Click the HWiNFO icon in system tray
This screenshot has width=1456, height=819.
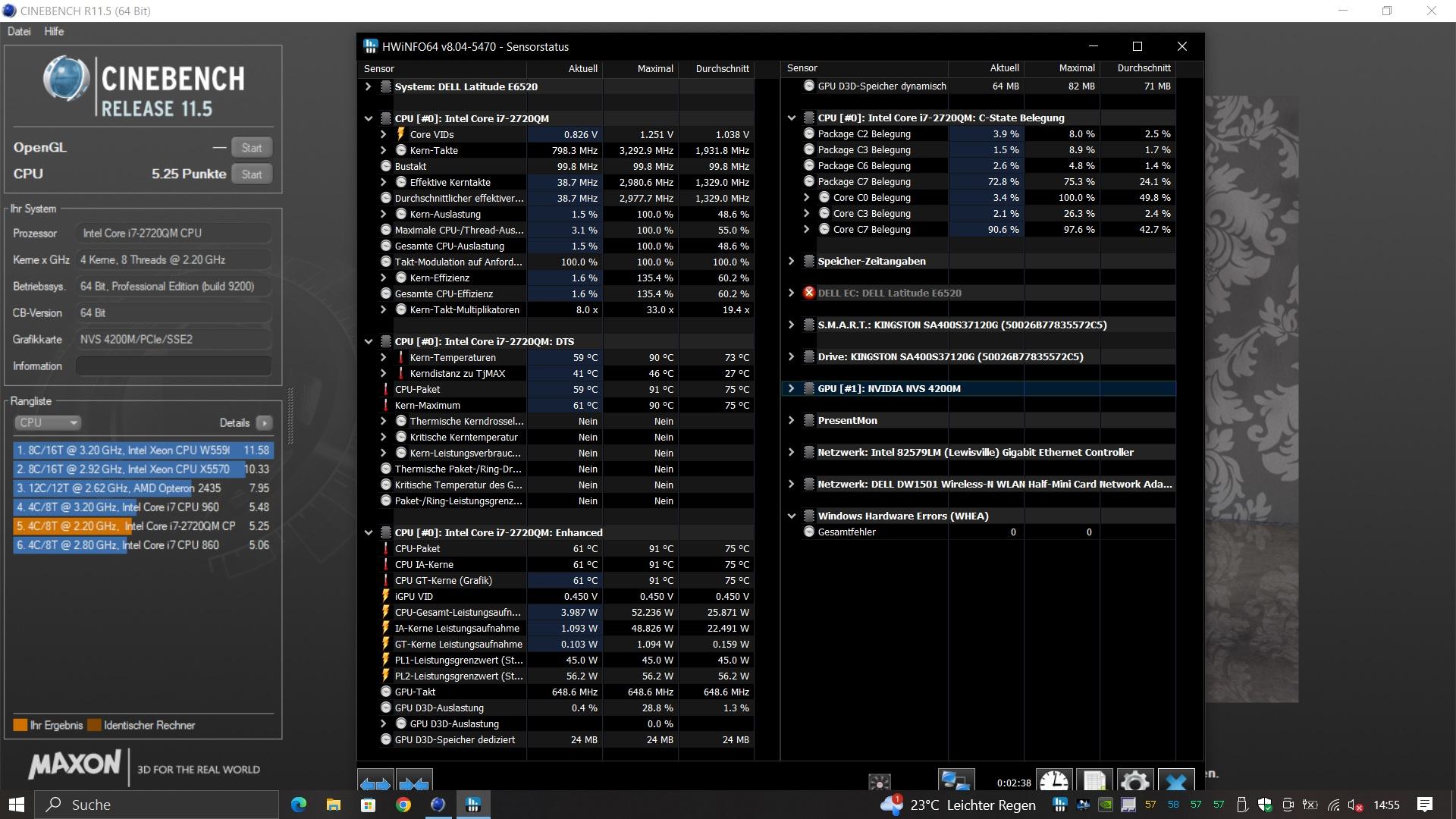pyautogui.click(x=1060, y=805)
